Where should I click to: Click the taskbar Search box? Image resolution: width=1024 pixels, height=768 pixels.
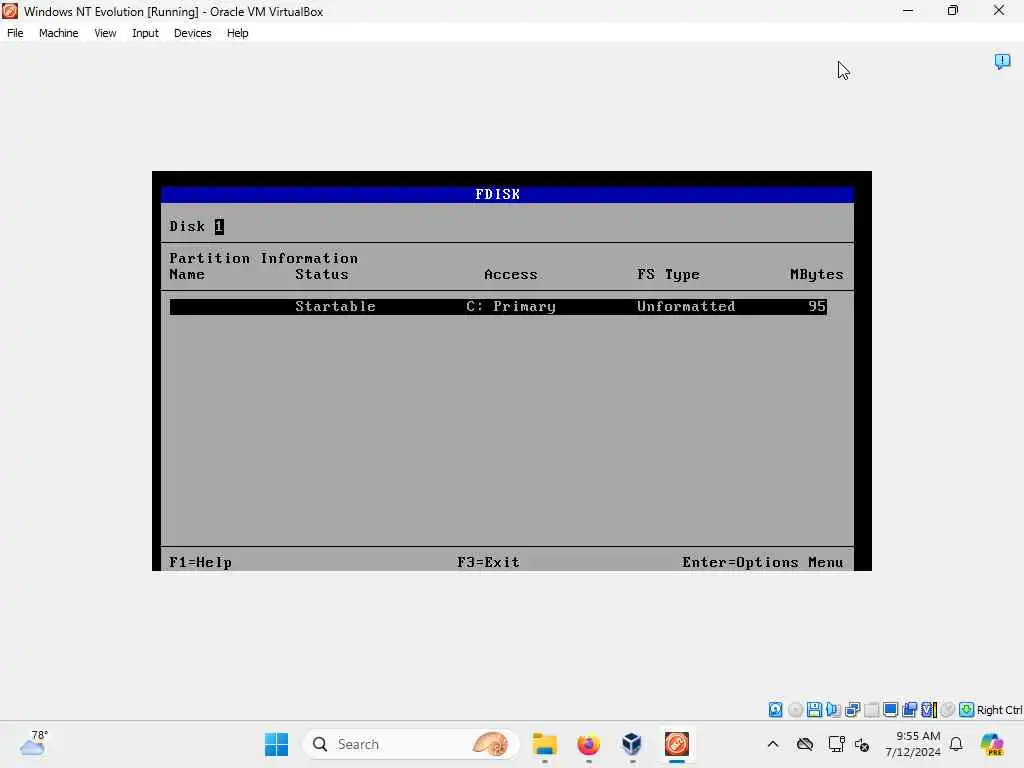click(411, 744)
